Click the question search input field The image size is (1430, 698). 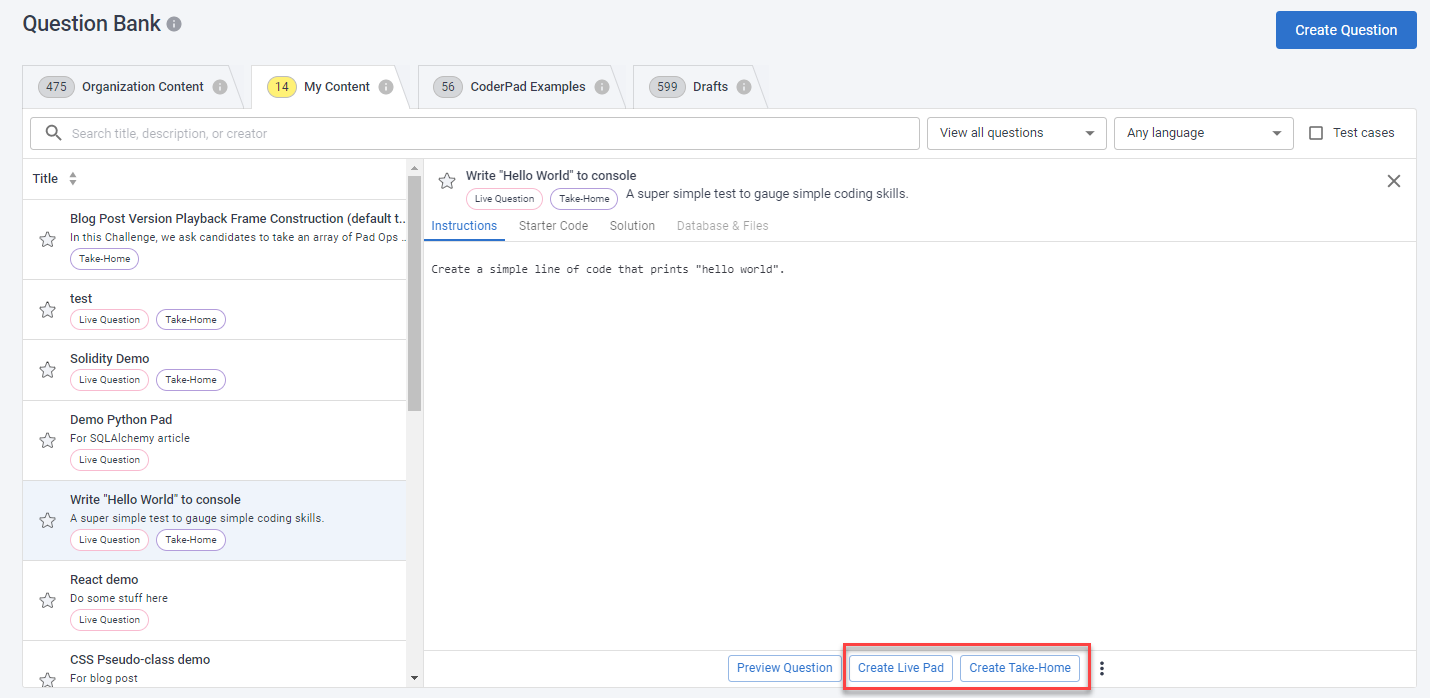pos(490,133)
